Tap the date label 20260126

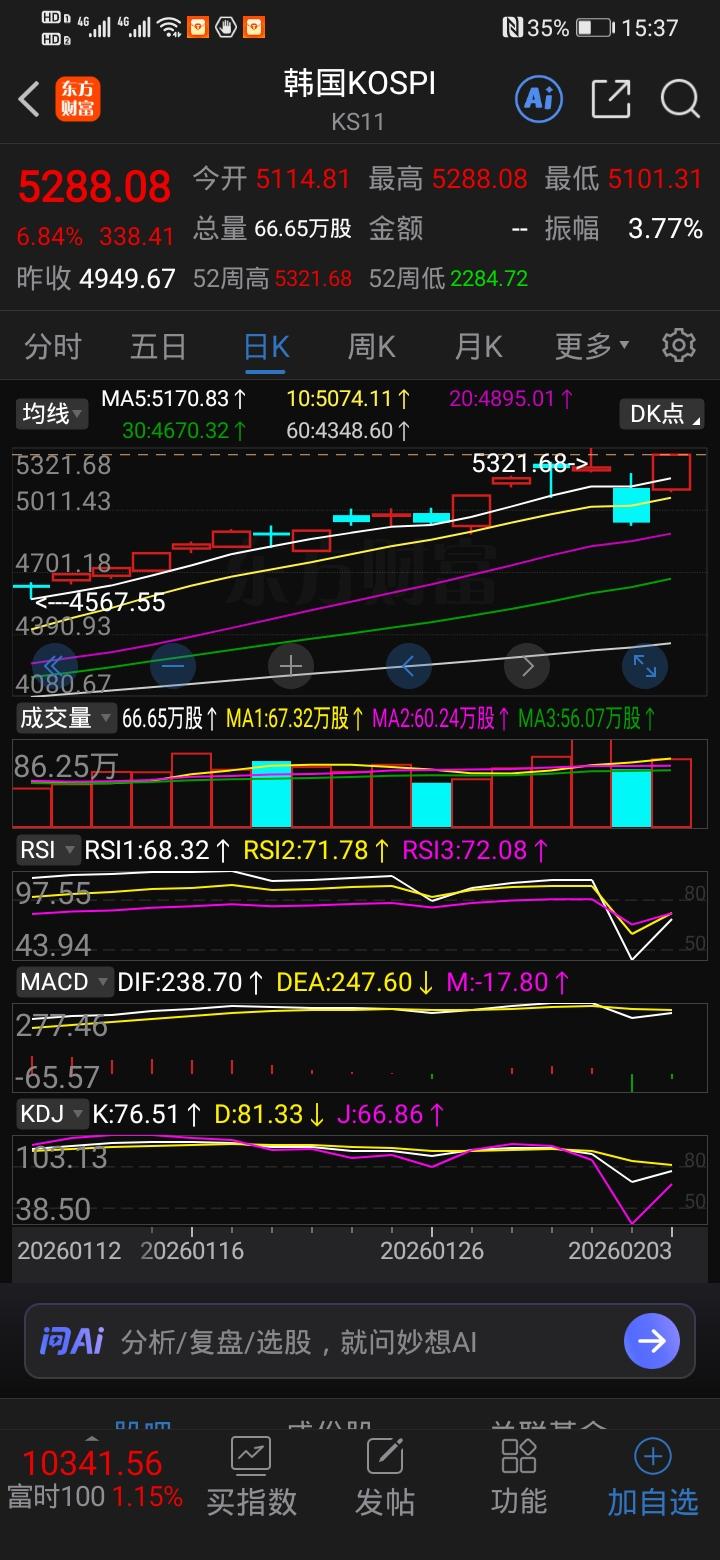(432, 1251)
